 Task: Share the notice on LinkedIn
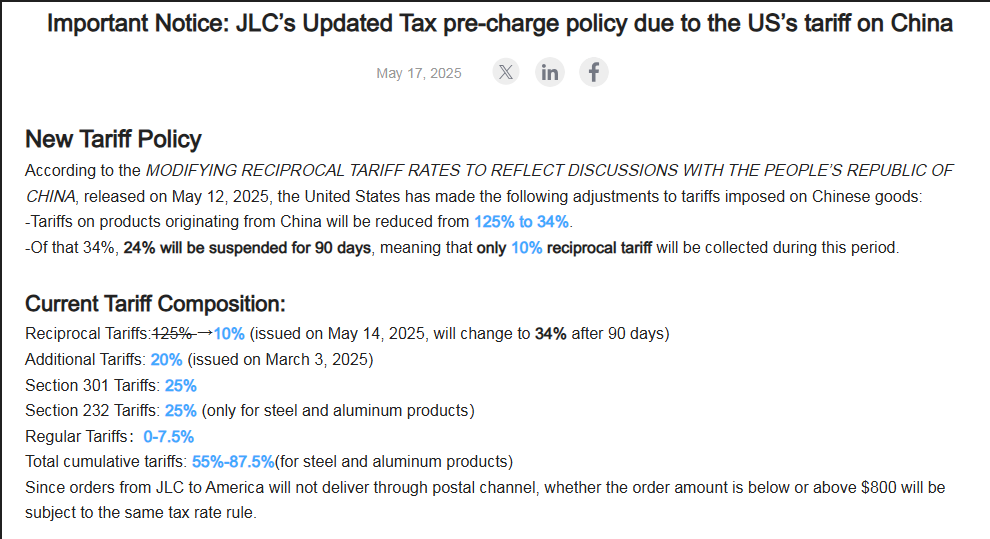(x=550, y=72)
